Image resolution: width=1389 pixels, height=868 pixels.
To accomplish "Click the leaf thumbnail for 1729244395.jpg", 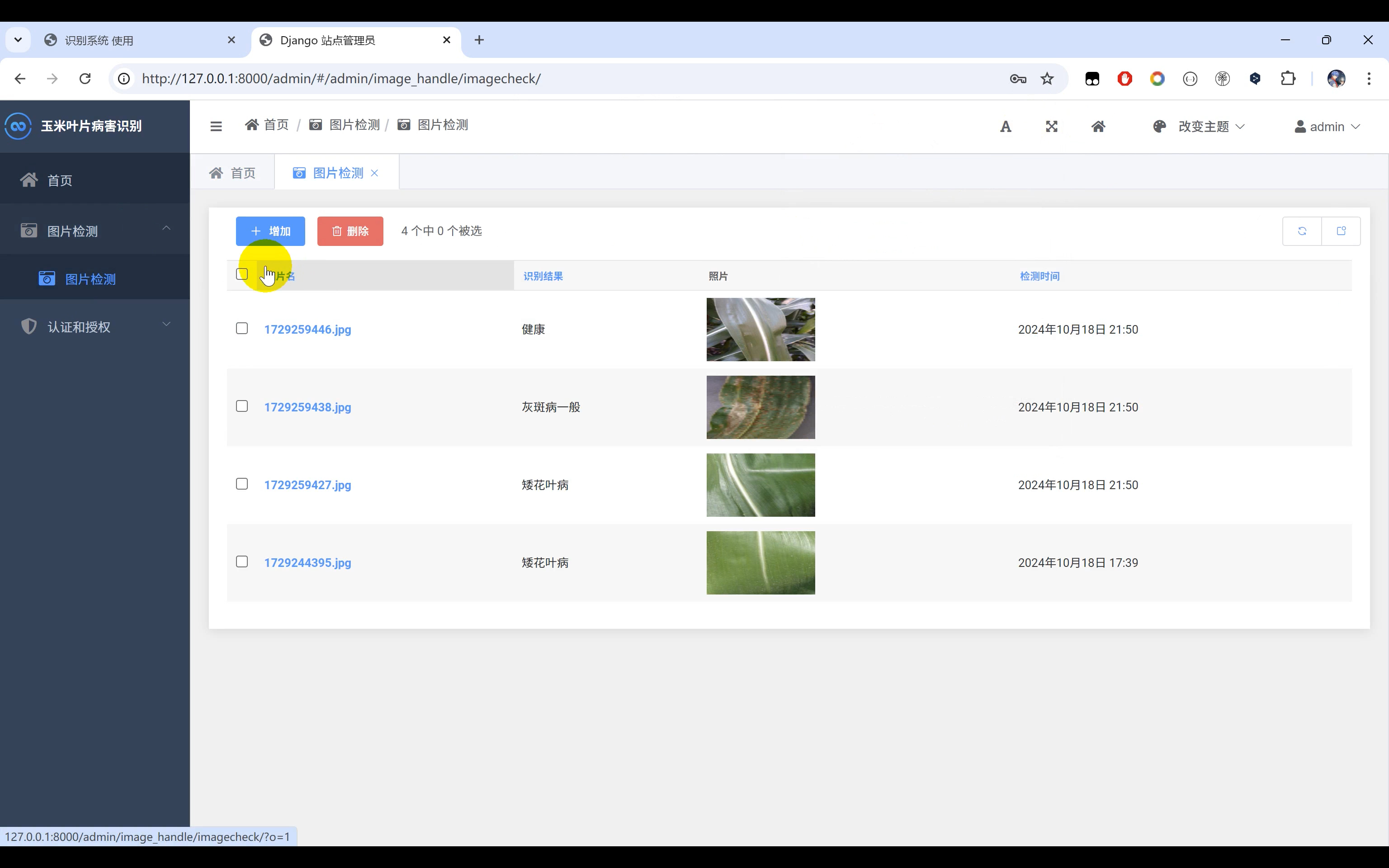I will coord(761,562).
